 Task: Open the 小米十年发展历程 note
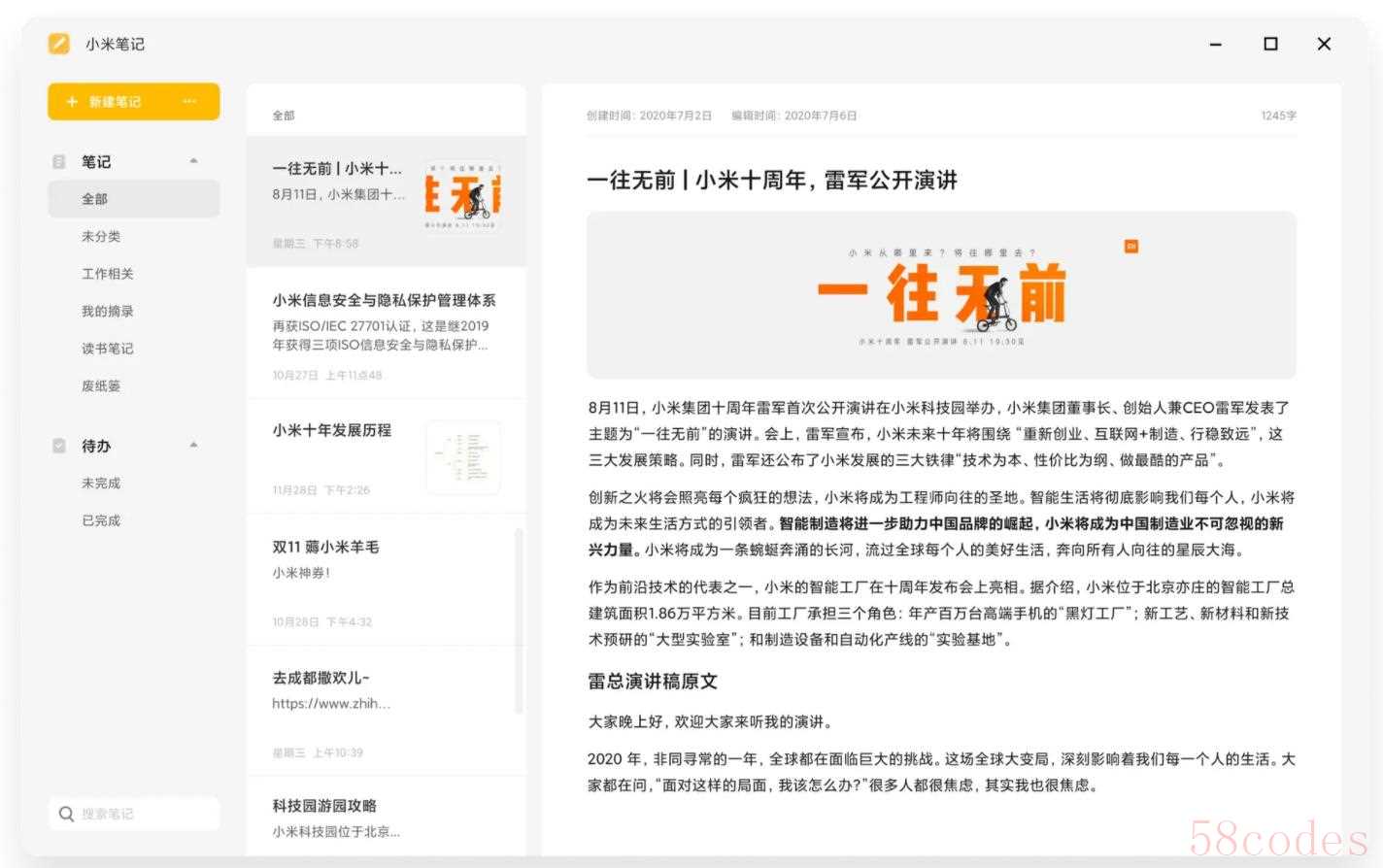pos(386,456)
